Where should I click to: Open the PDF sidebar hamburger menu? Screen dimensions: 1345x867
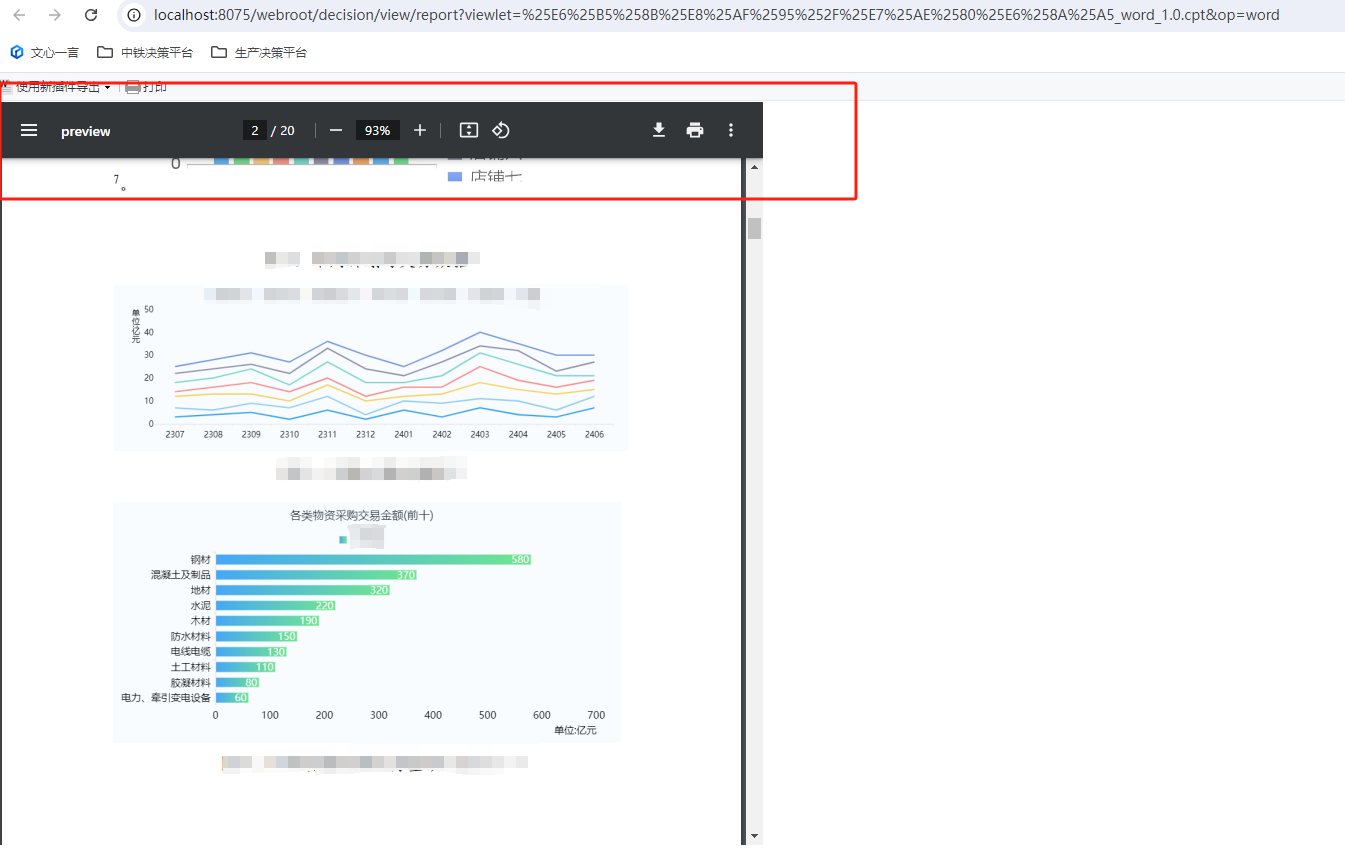[x=29, y=131]
